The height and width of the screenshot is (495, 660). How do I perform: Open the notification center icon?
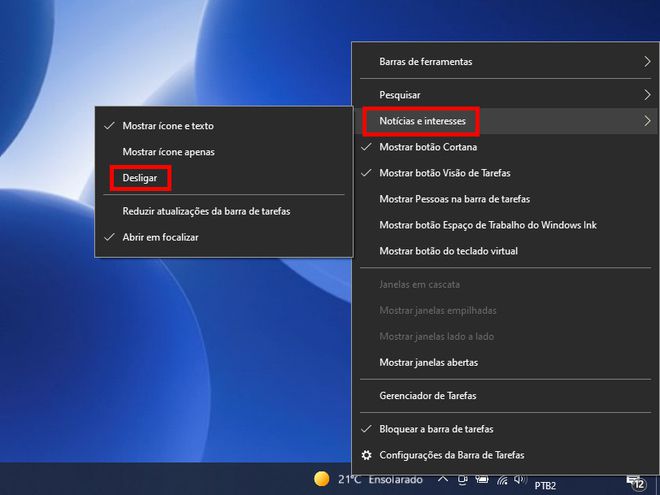pos(636,482)
